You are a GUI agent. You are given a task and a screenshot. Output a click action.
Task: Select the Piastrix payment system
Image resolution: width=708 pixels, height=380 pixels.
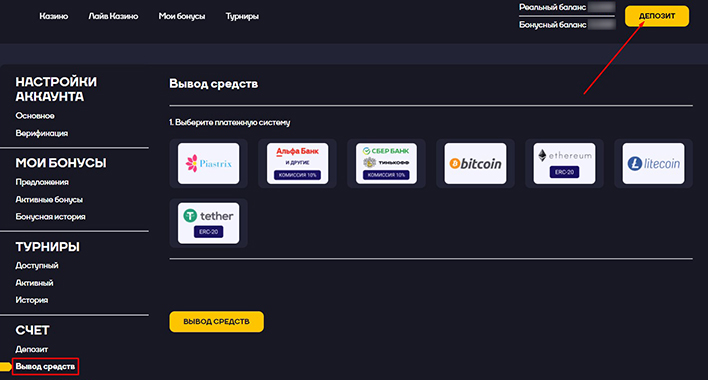(x=208, y=163)
